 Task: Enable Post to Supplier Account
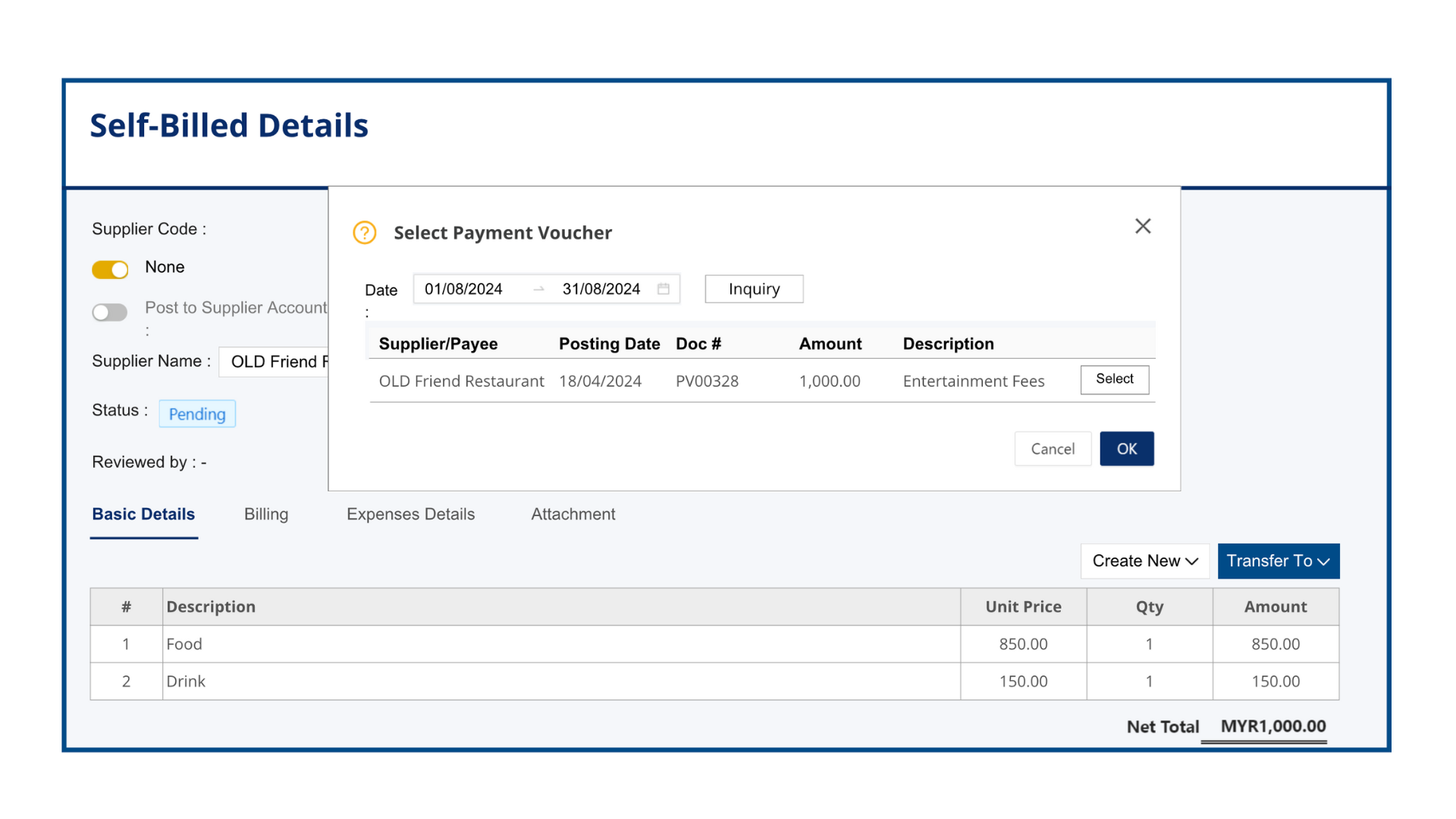point(110,312)
